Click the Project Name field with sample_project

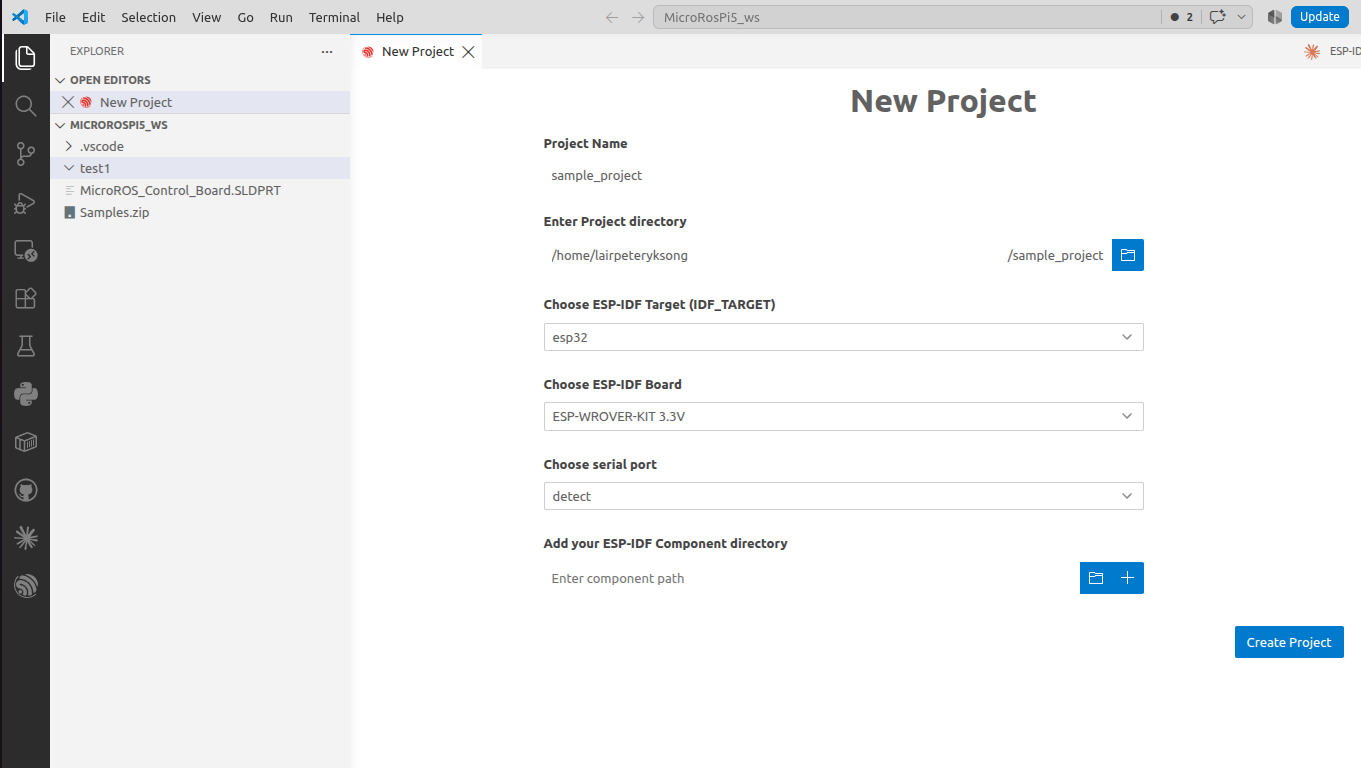tap(843, 175)
